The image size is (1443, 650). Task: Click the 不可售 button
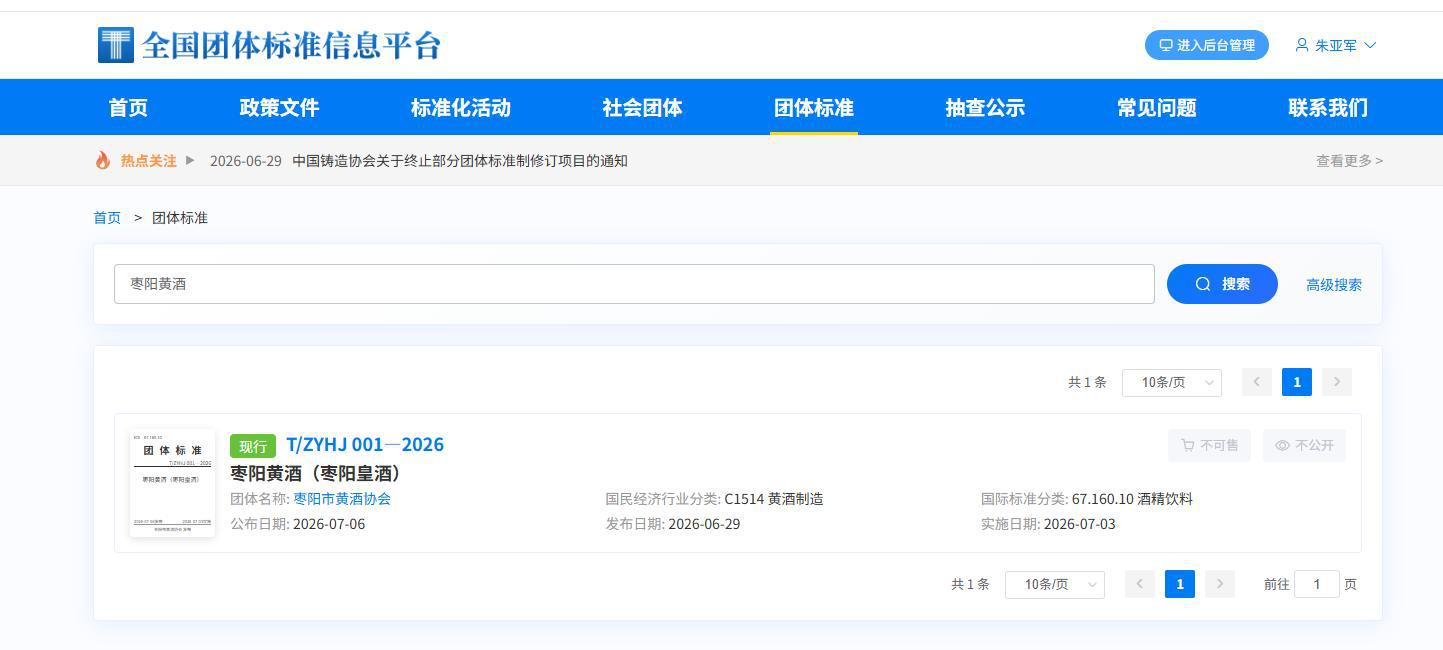click(x=1209, y=445)
